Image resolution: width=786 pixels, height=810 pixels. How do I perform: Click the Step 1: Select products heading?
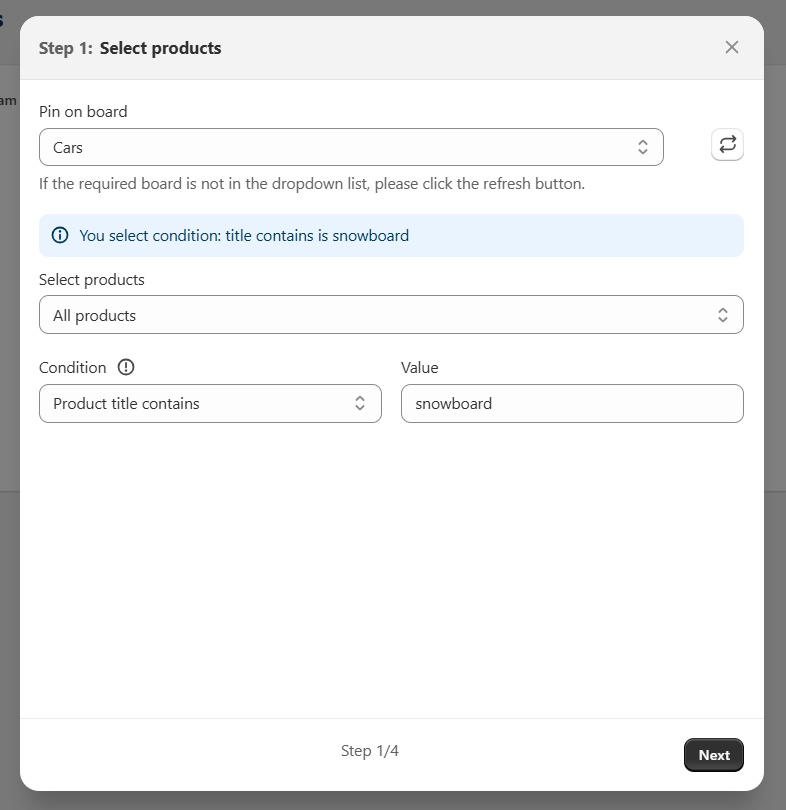tap(130, 48)
